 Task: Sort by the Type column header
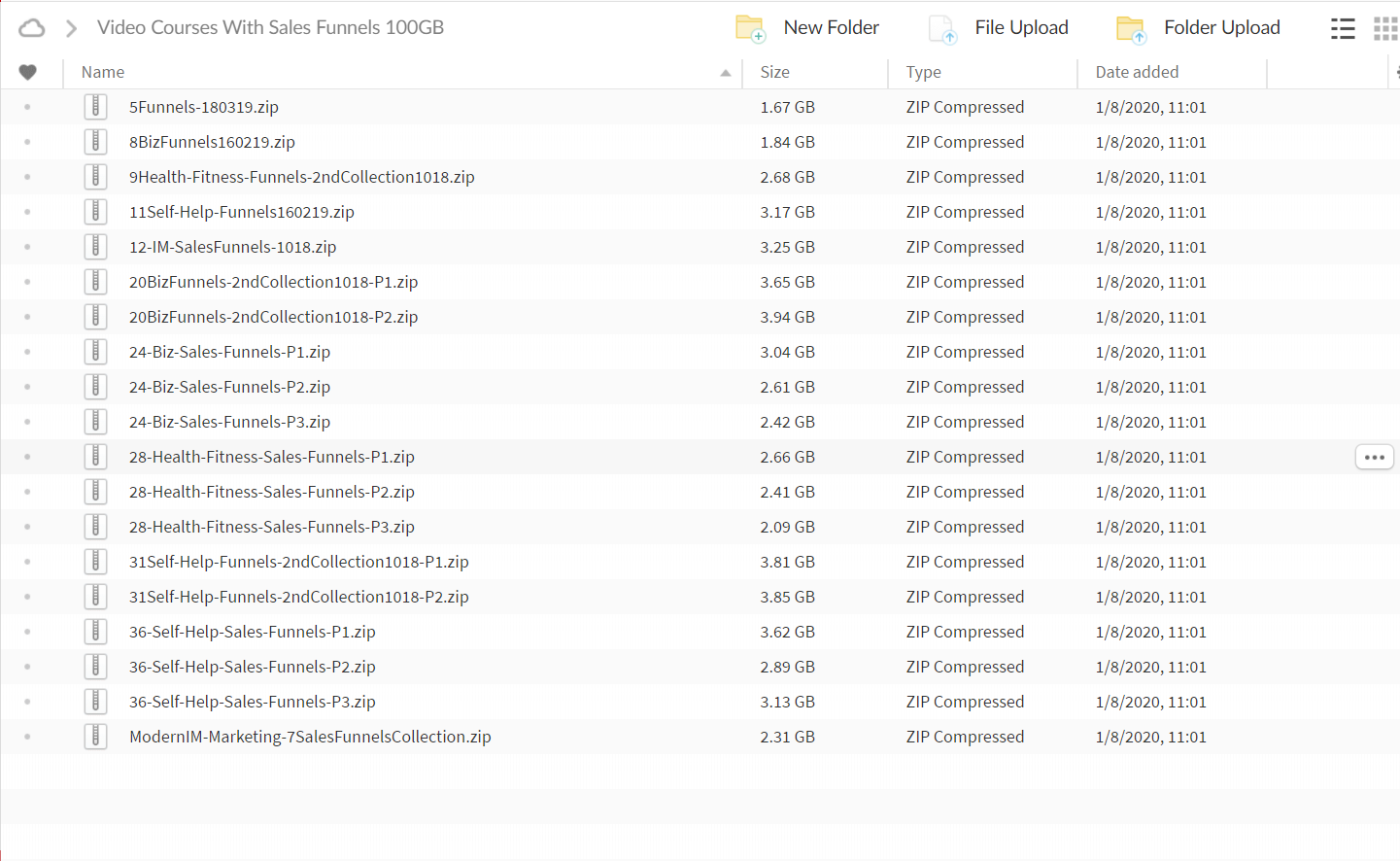923,72
